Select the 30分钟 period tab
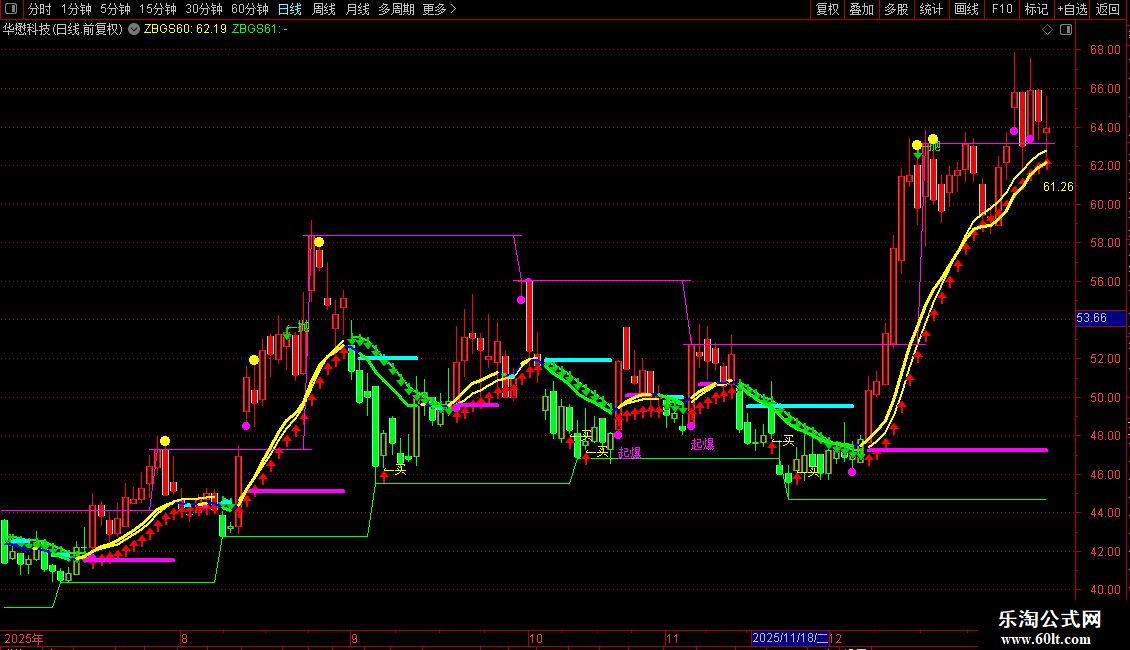1130x650 pixels. (x=204, y=9)
